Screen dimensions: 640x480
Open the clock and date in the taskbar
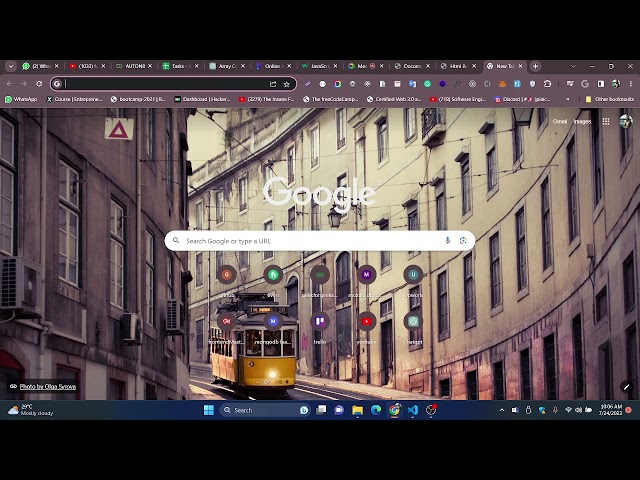610,410
